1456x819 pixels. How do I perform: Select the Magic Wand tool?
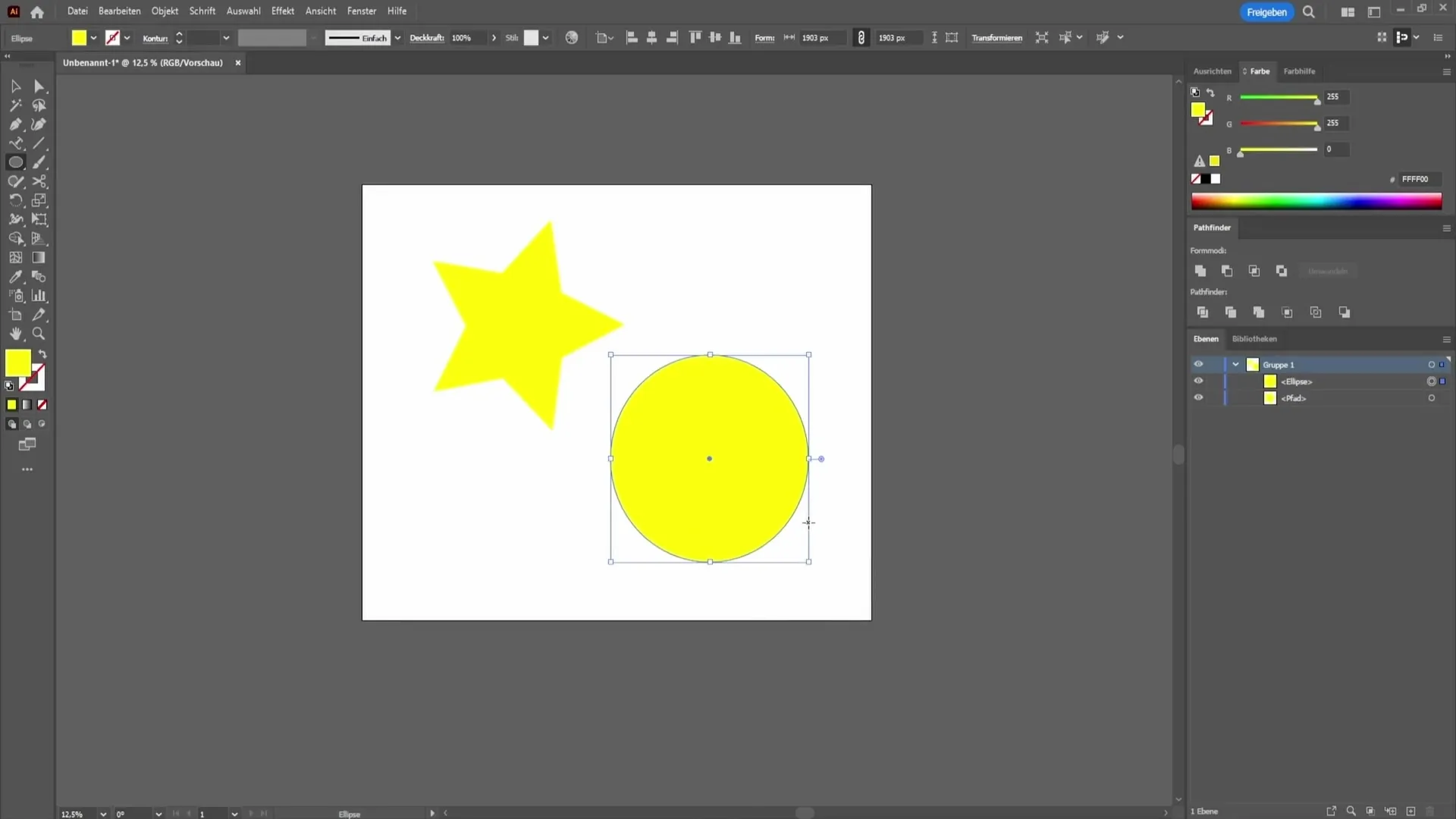(15, 105)
